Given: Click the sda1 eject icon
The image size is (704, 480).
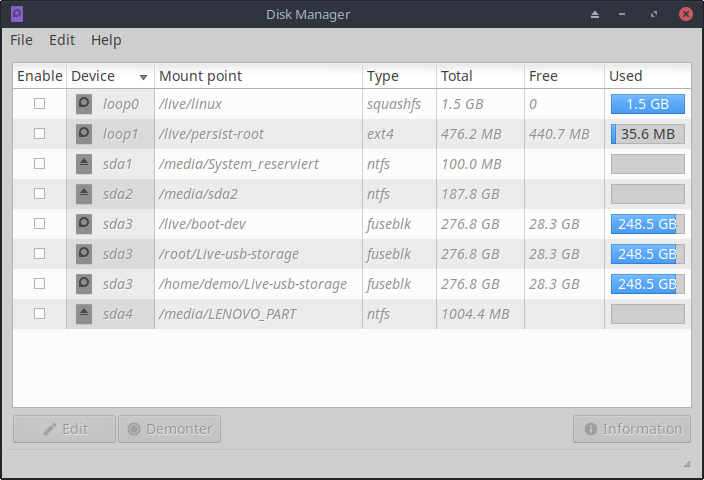Looking at the screenshot, I should tap(84, 163).
